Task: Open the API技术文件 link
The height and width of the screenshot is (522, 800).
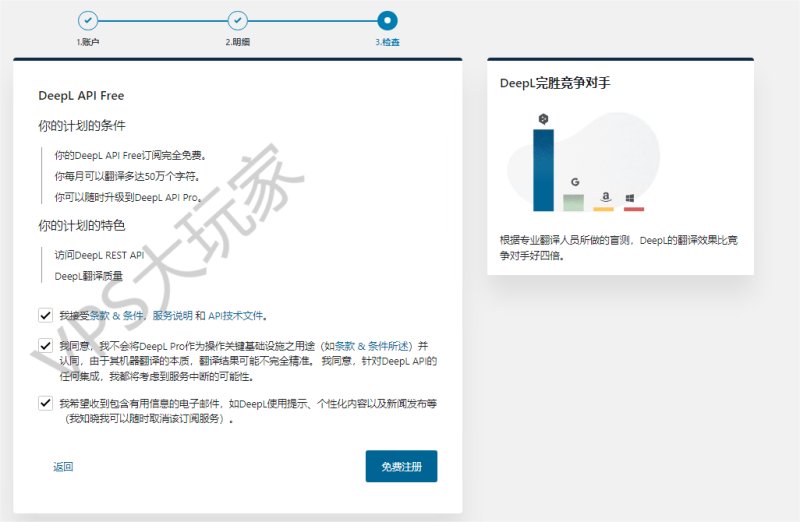Action: click(x=236, y=316)
